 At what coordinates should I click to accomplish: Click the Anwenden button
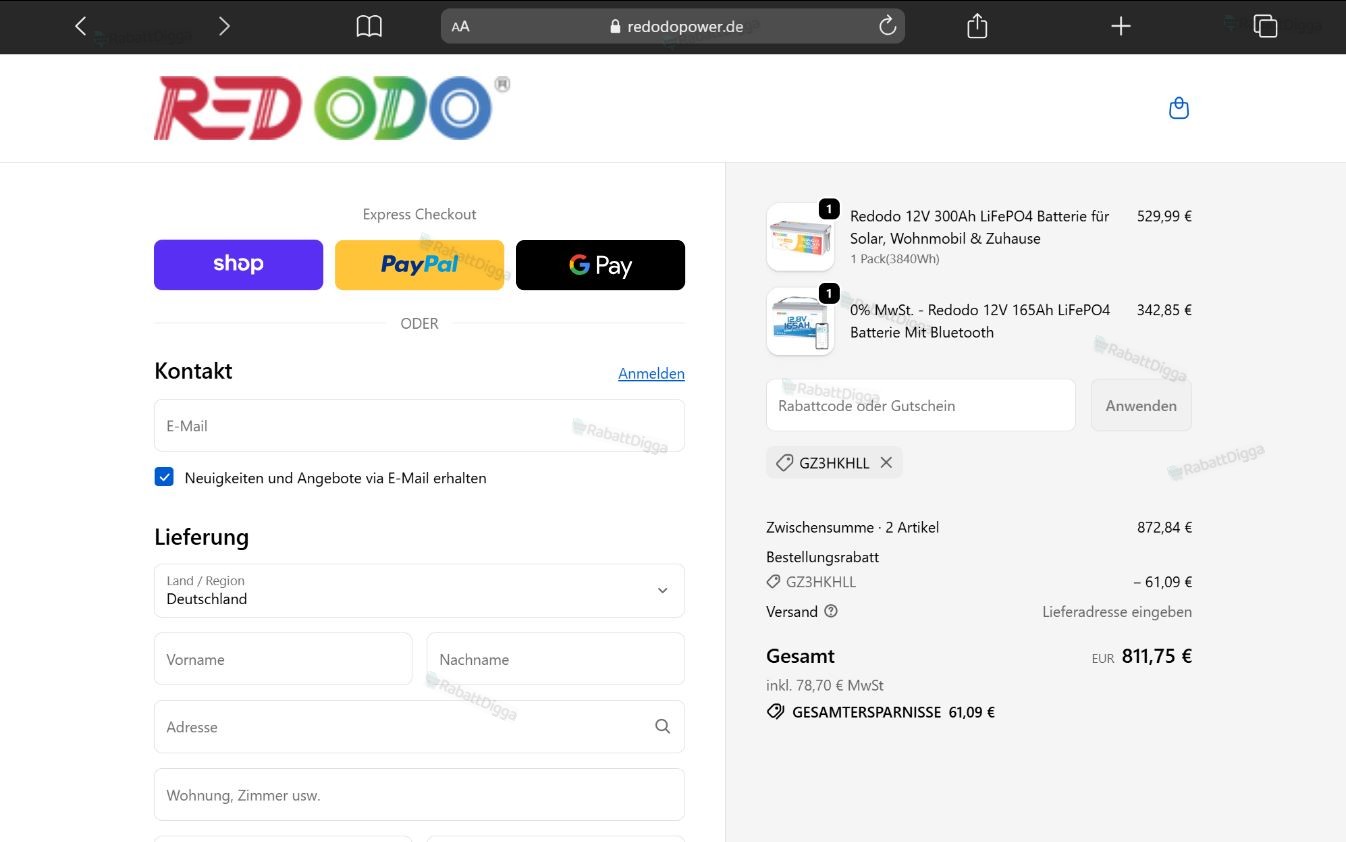tap(1141, 405)
